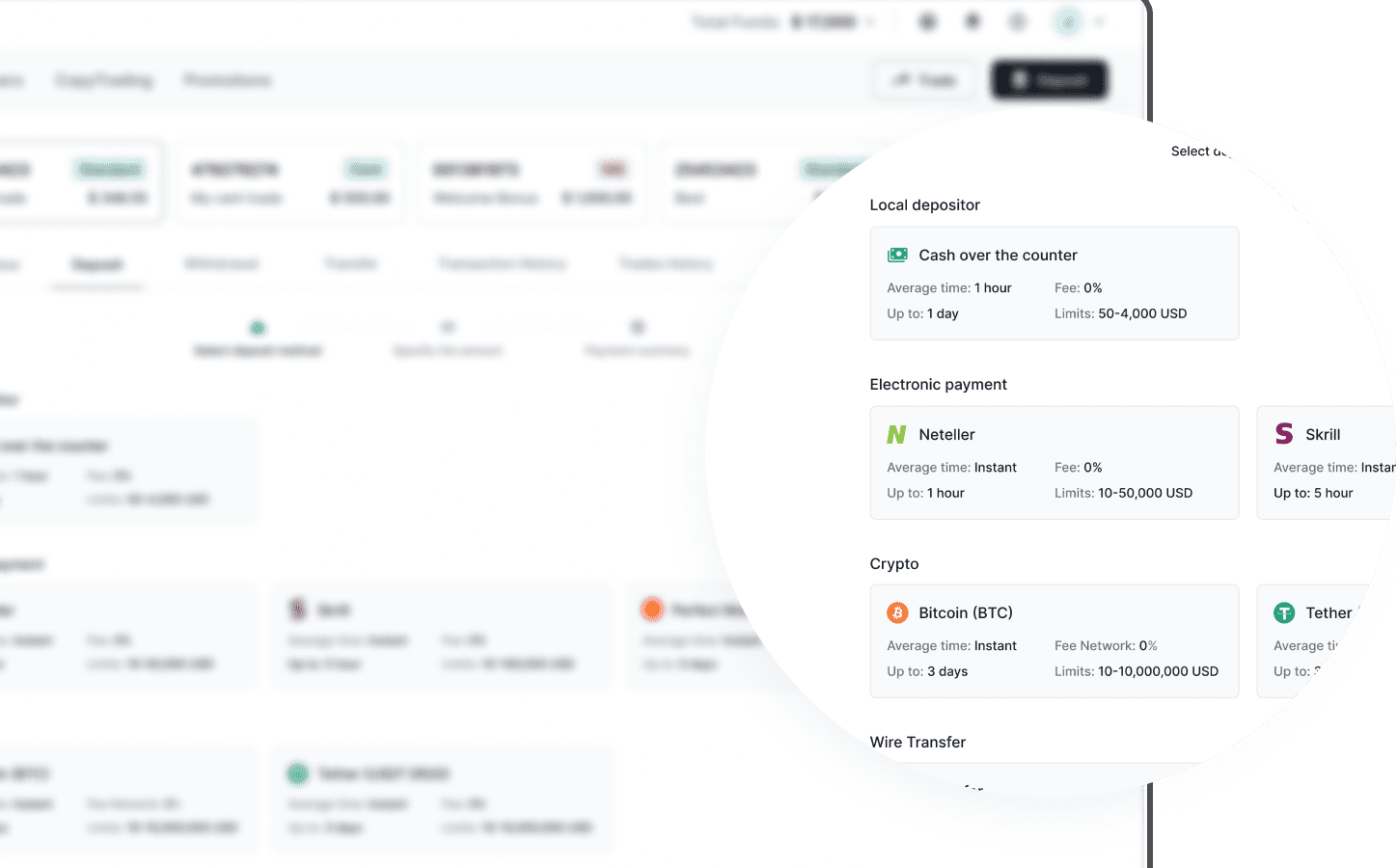The image size is (1397, 868).
Task: Switch to the Withdrawal tab
Action: (221, 264)
